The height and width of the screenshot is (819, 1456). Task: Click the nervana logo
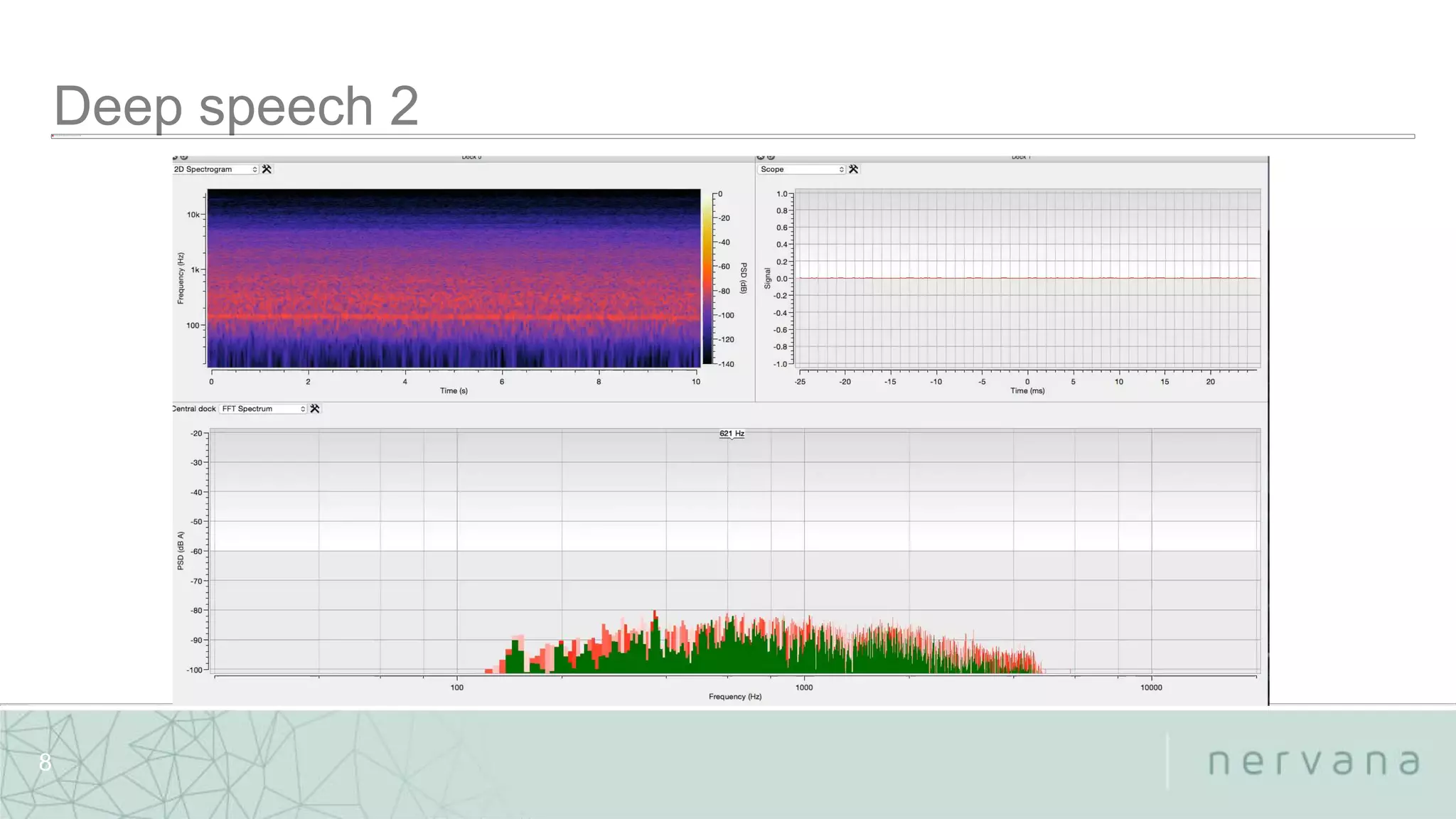pyautogui.click(x=1313, y=762)
